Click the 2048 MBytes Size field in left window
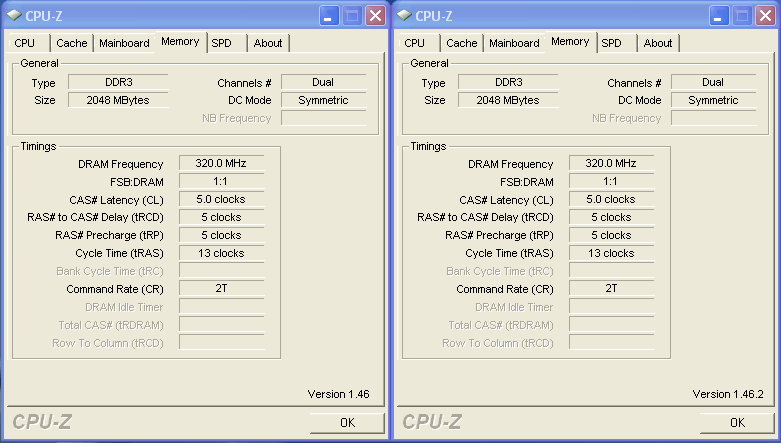Screen dimensions: 781x443 pyautogui.click(x=118, y=100)
